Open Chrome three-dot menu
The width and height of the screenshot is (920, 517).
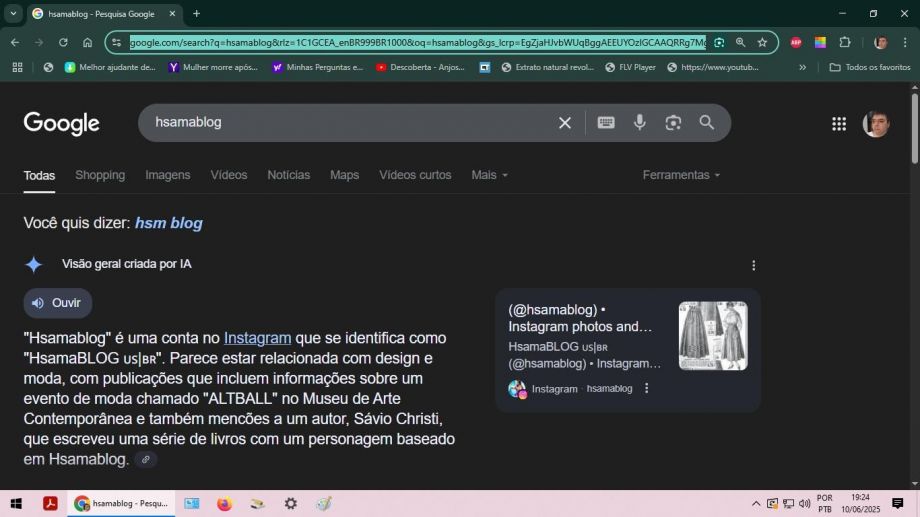click(x=905, y=42)
